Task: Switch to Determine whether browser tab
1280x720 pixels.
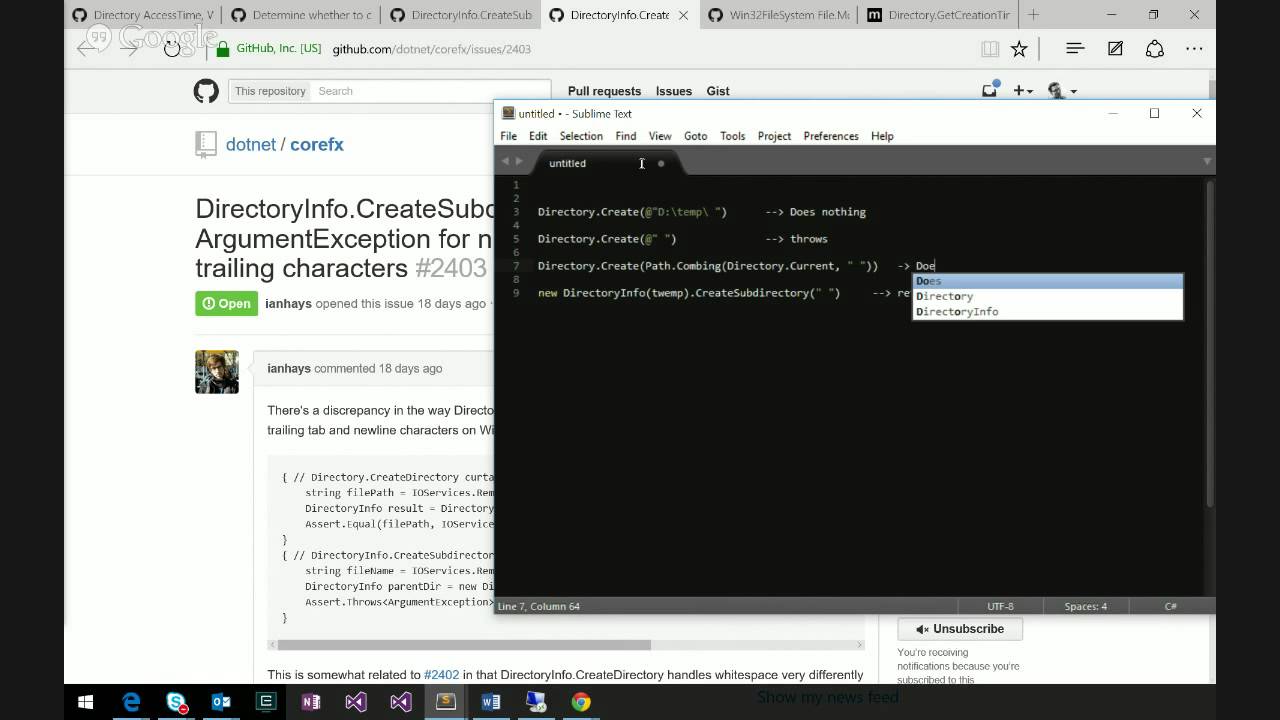Action: pos(302,15)
